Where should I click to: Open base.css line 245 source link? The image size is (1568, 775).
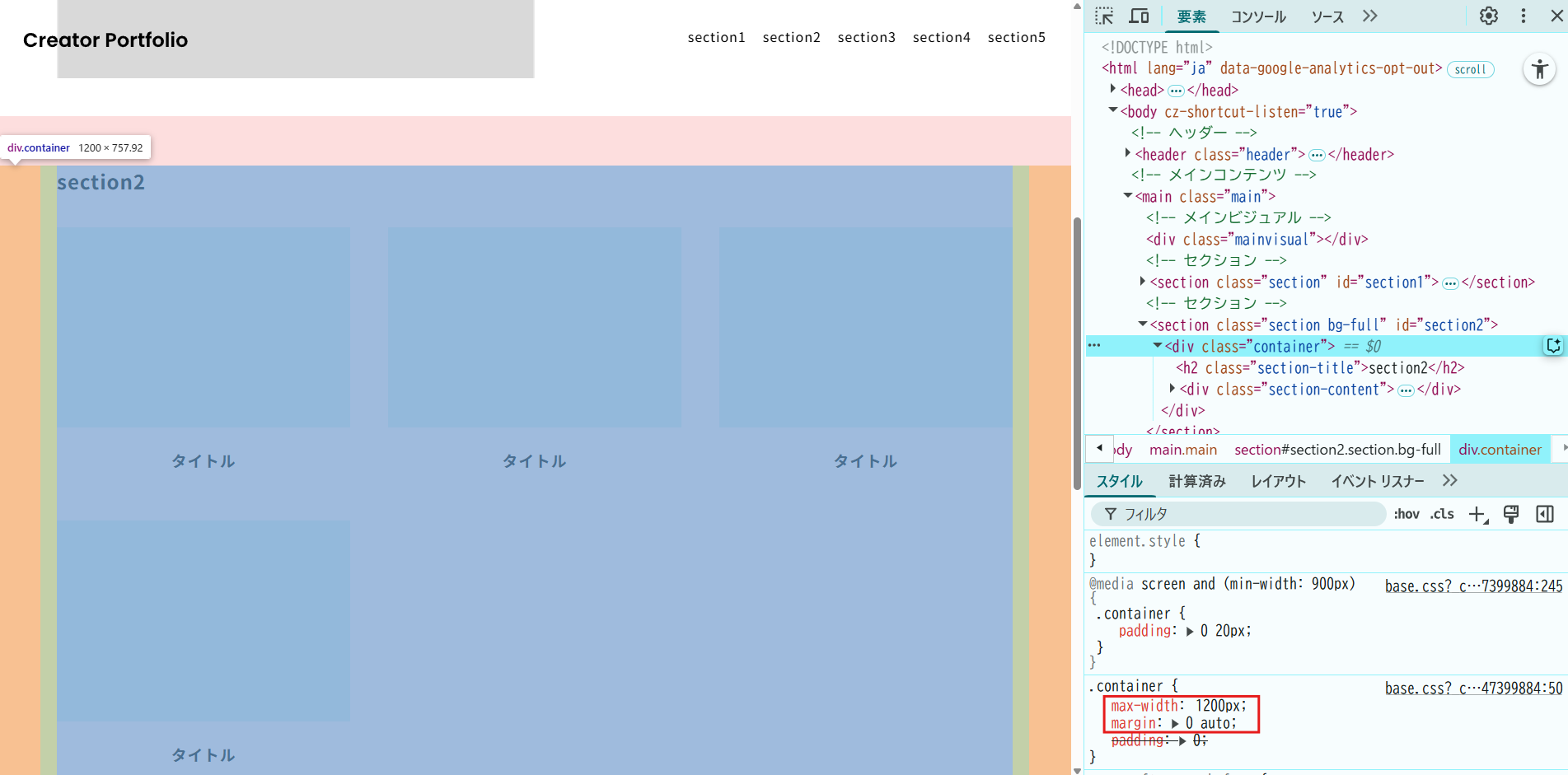[1472, 586]
